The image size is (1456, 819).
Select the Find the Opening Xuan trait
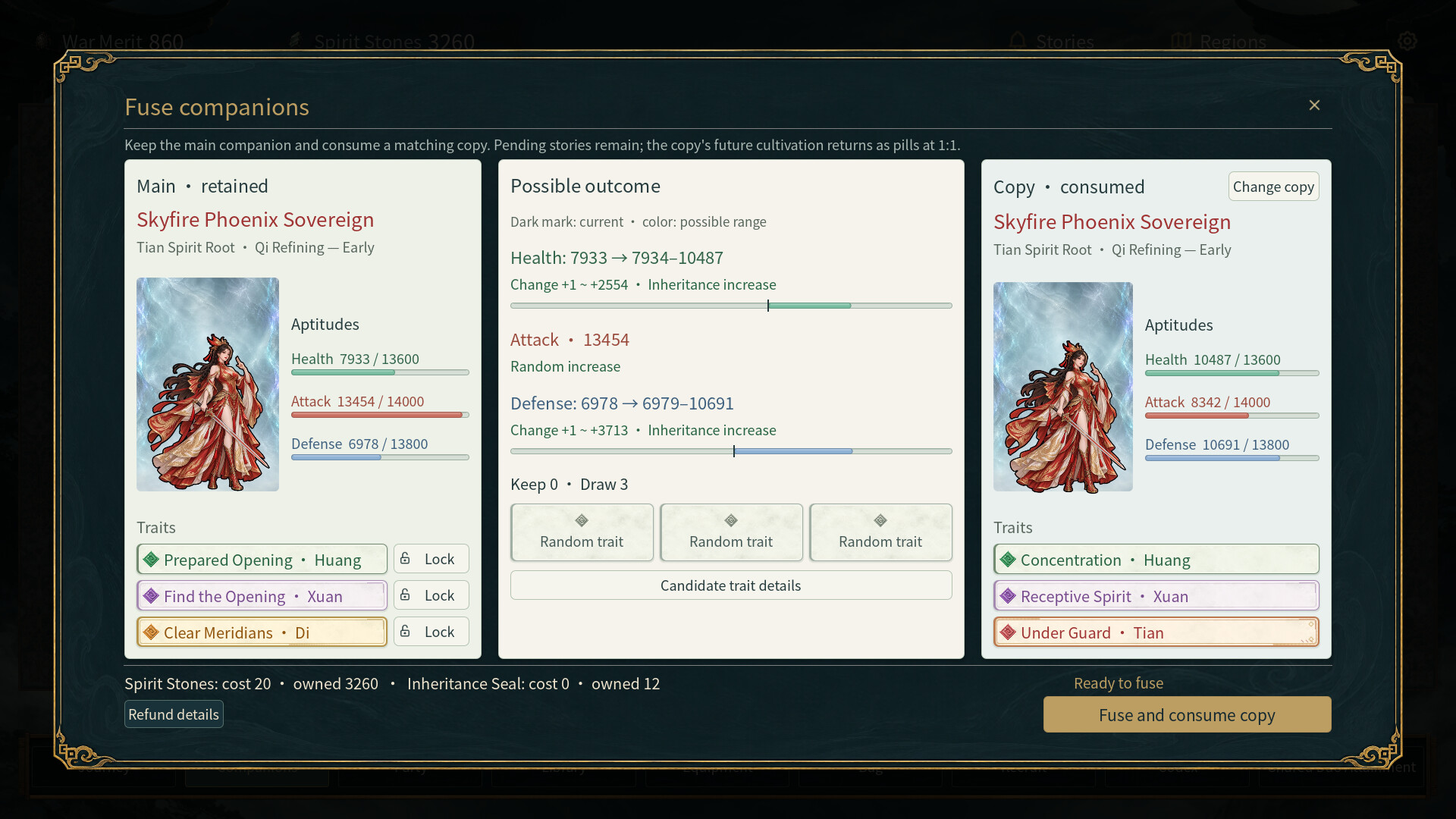point(262,596)
